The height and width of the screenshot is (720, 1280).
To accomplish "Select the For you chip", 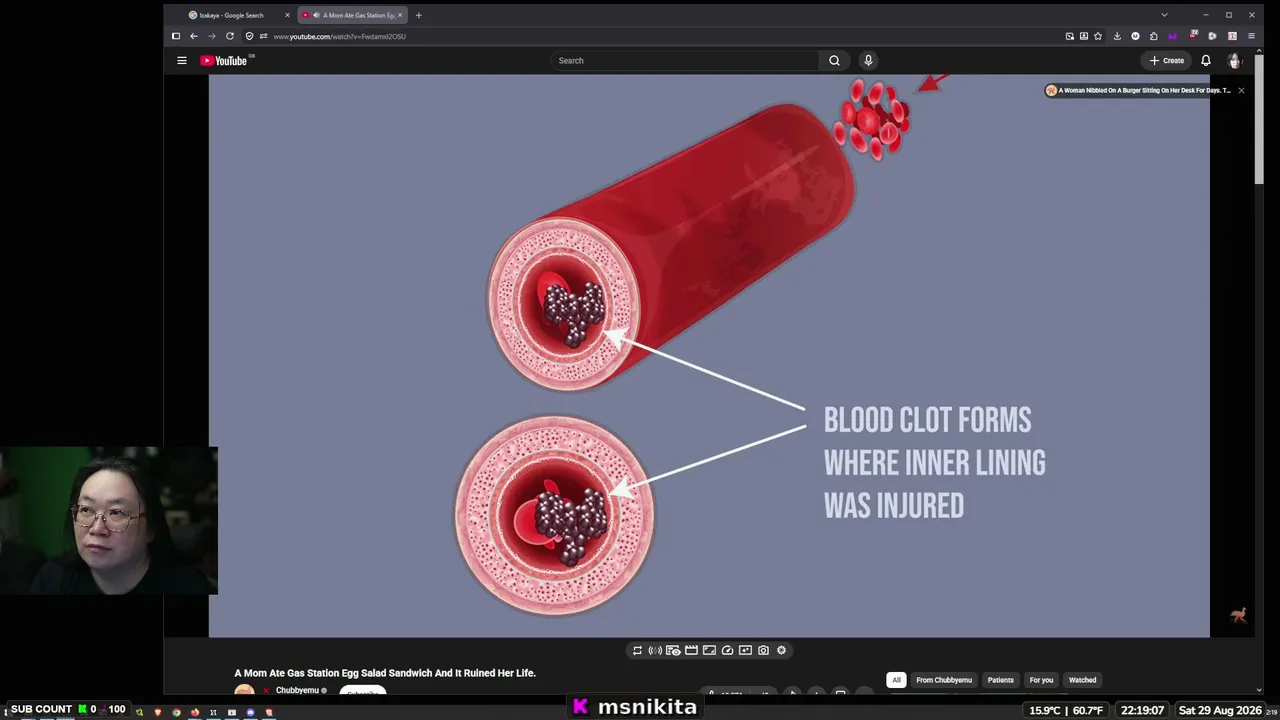I will coord(1041,680).
